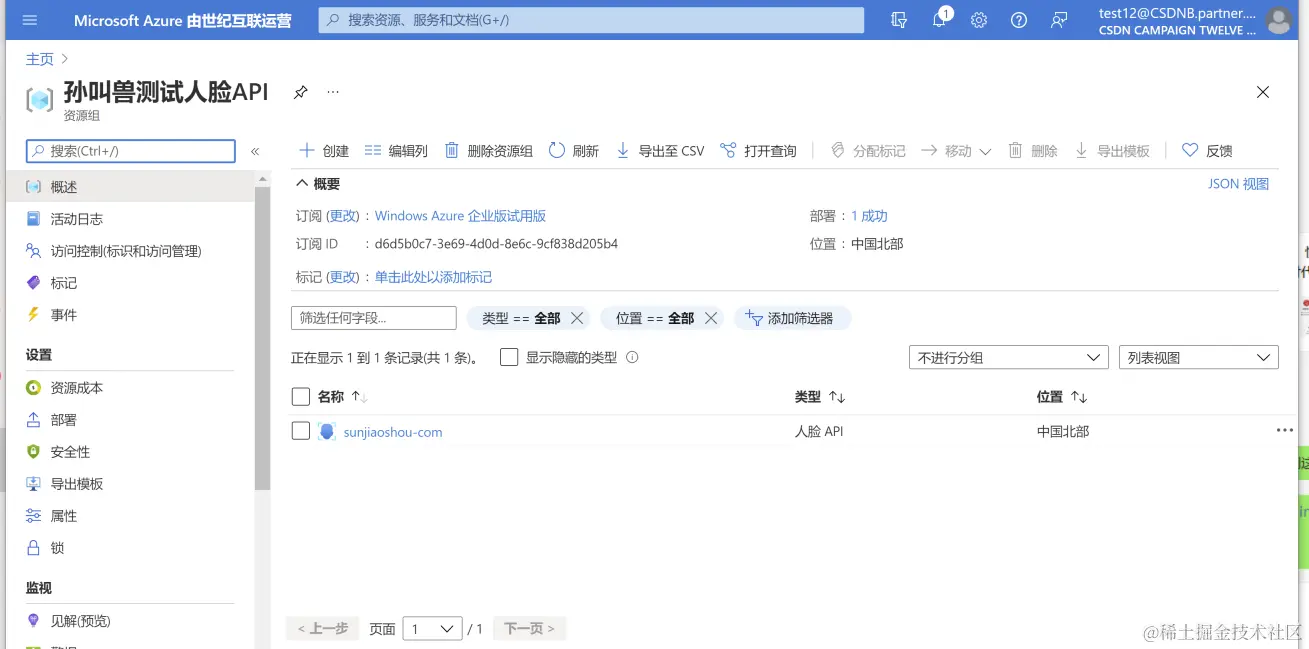Screen dimensions: 1309x649
Task: Select all rows header checkbox
Action: click(x=301, y=397)
